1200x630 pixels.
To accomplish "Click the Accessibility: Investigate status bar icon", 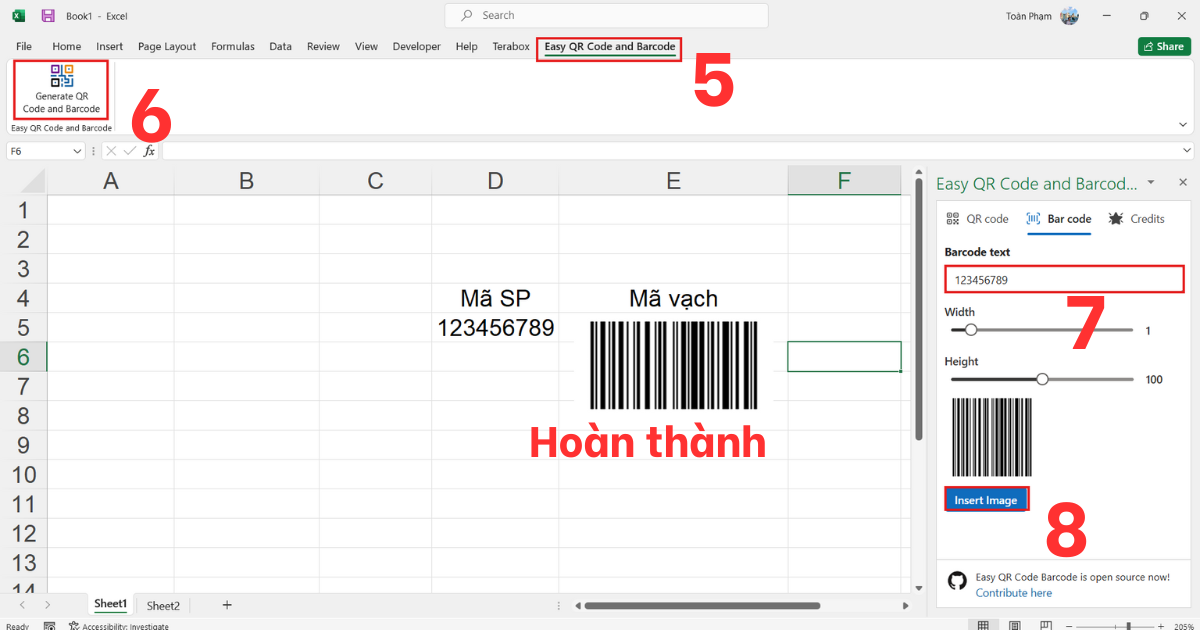I will tap(74, 624).
